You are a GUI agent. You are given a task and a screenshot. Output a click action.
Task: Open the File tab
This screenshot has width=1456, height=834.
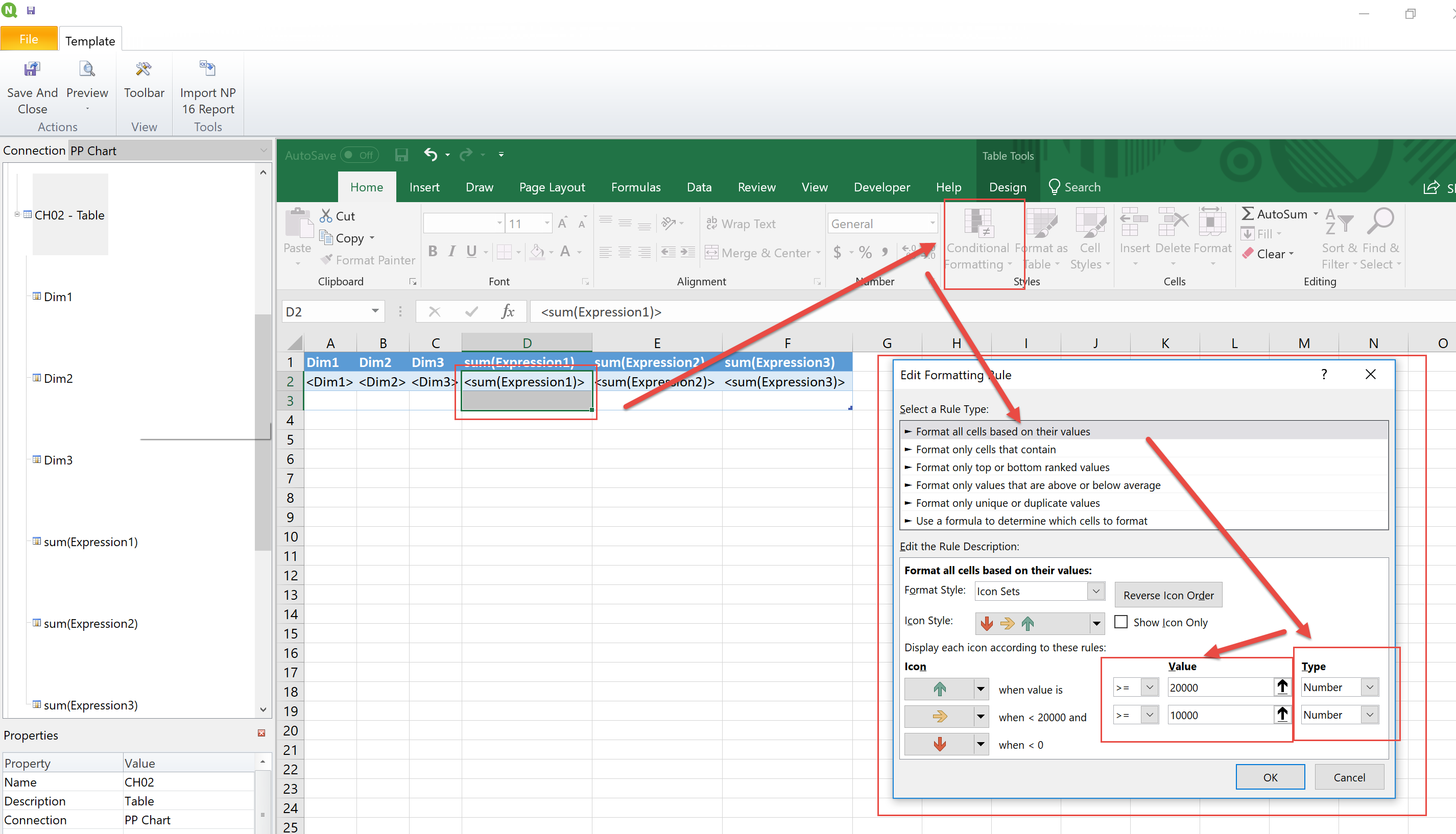(29, 39)
